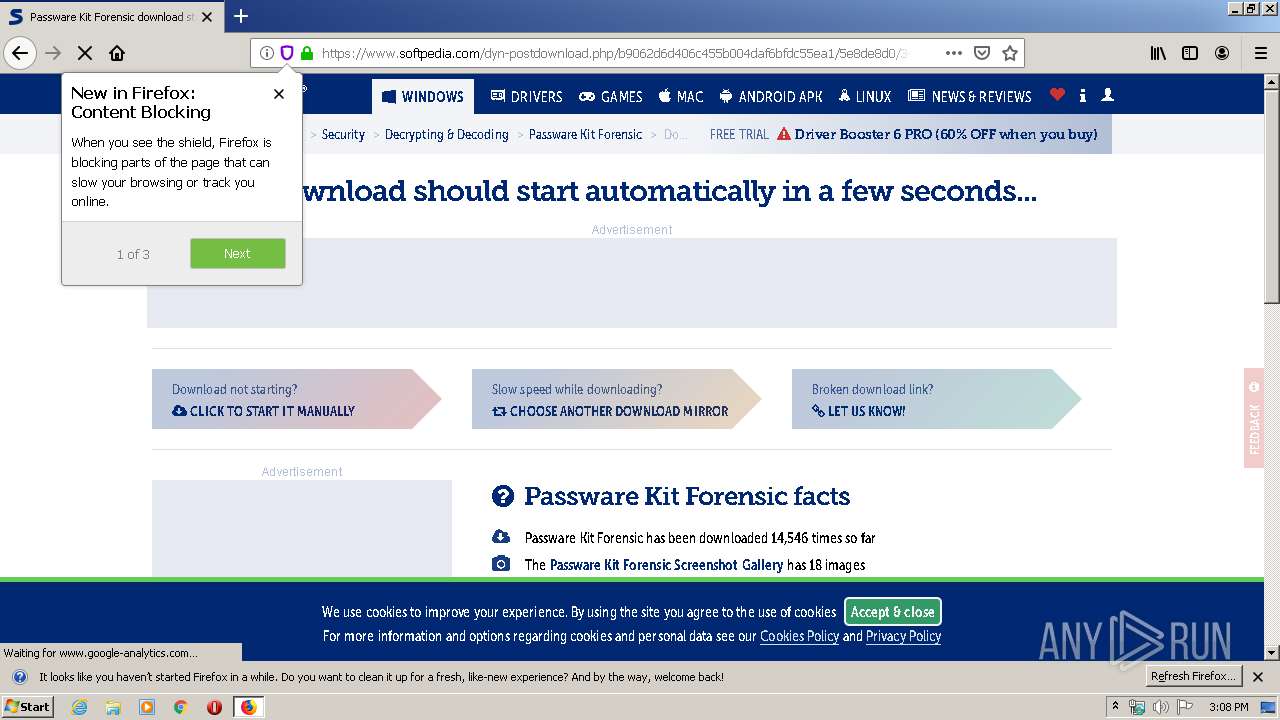Viewport: 1280px width, 720px height.
Task: Open Passware Kit Forensic Screenshot Gallery link
Action: coord(667,565)
